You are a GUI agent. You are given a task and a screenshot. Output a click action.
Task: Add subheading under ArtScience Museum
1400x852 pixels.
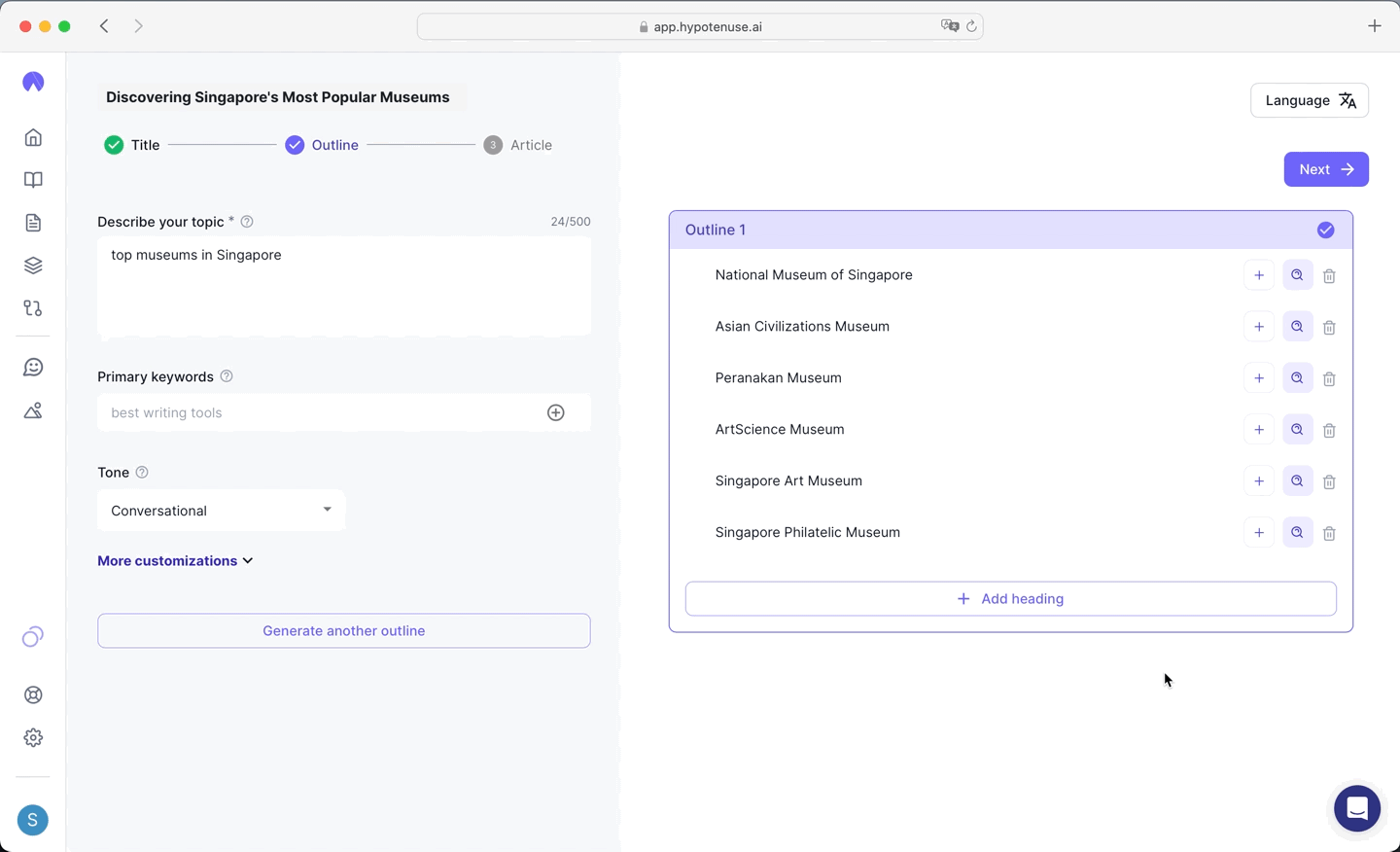(x=1259, y=430)
